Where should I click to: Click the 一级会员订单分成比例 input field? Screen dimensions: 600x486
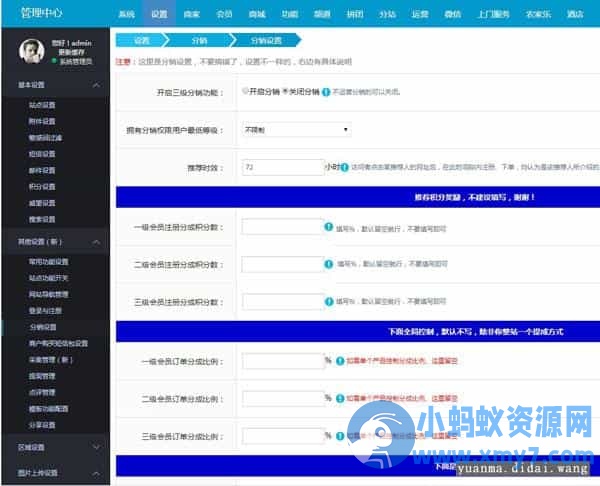(x=283, y=361)
